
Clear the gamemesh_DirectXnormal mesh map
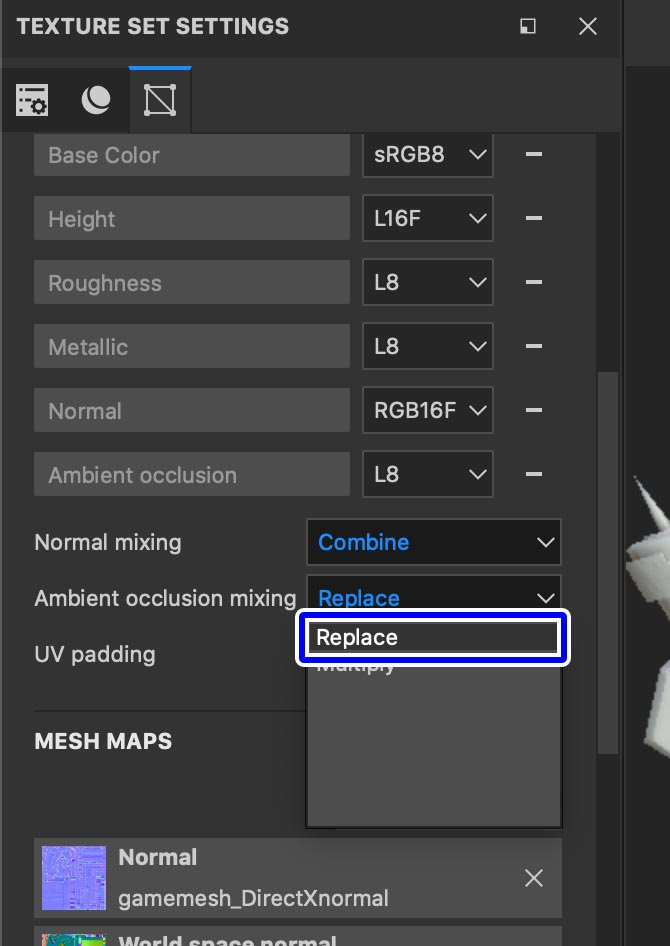point(533,877)
